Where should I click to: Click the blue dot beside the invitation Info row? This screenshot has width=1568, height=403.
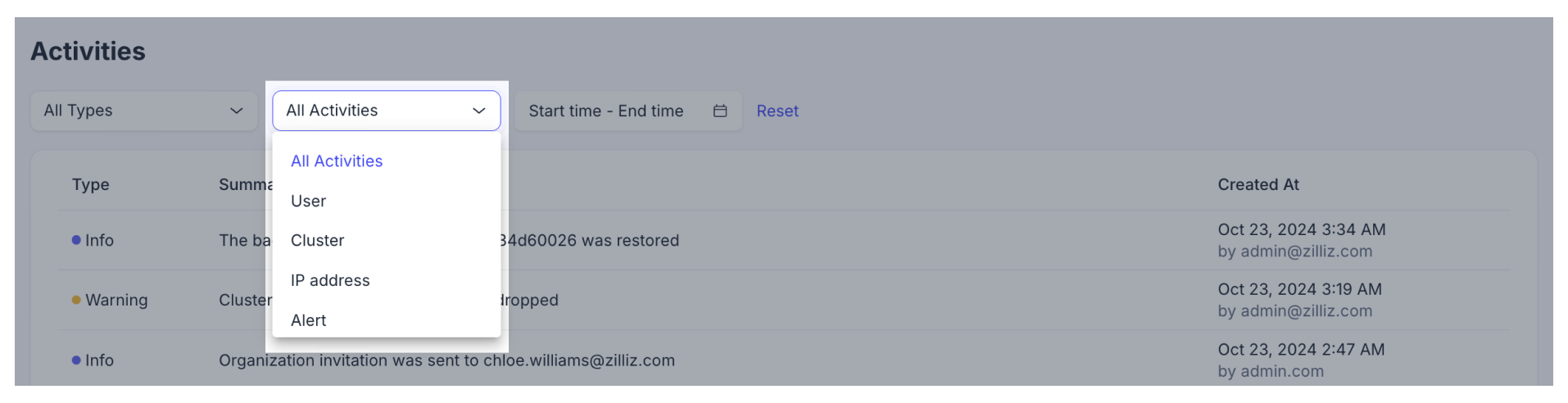(76, 360)
